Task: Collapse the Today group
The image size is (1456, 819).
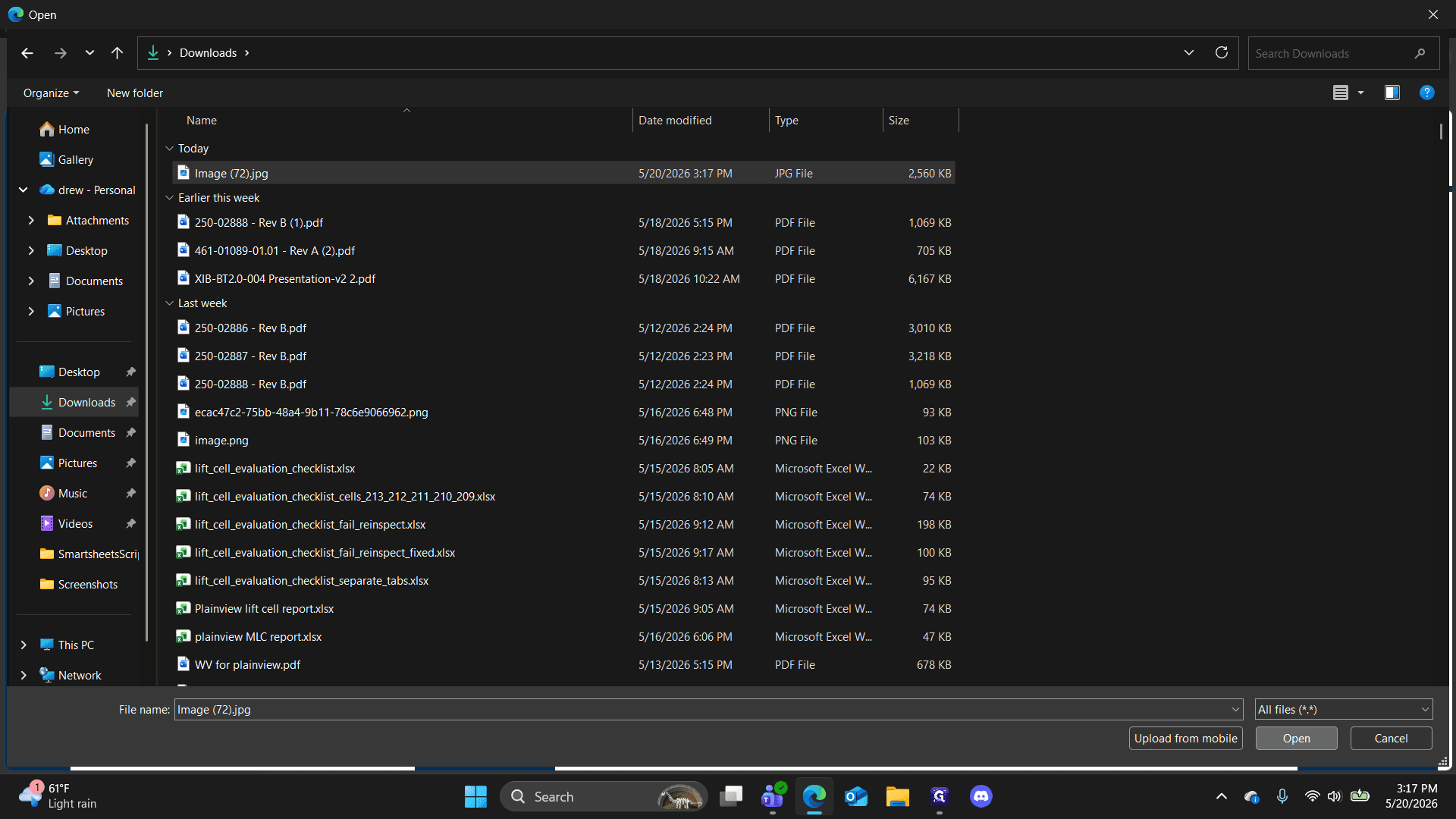Action: point(170,149)
